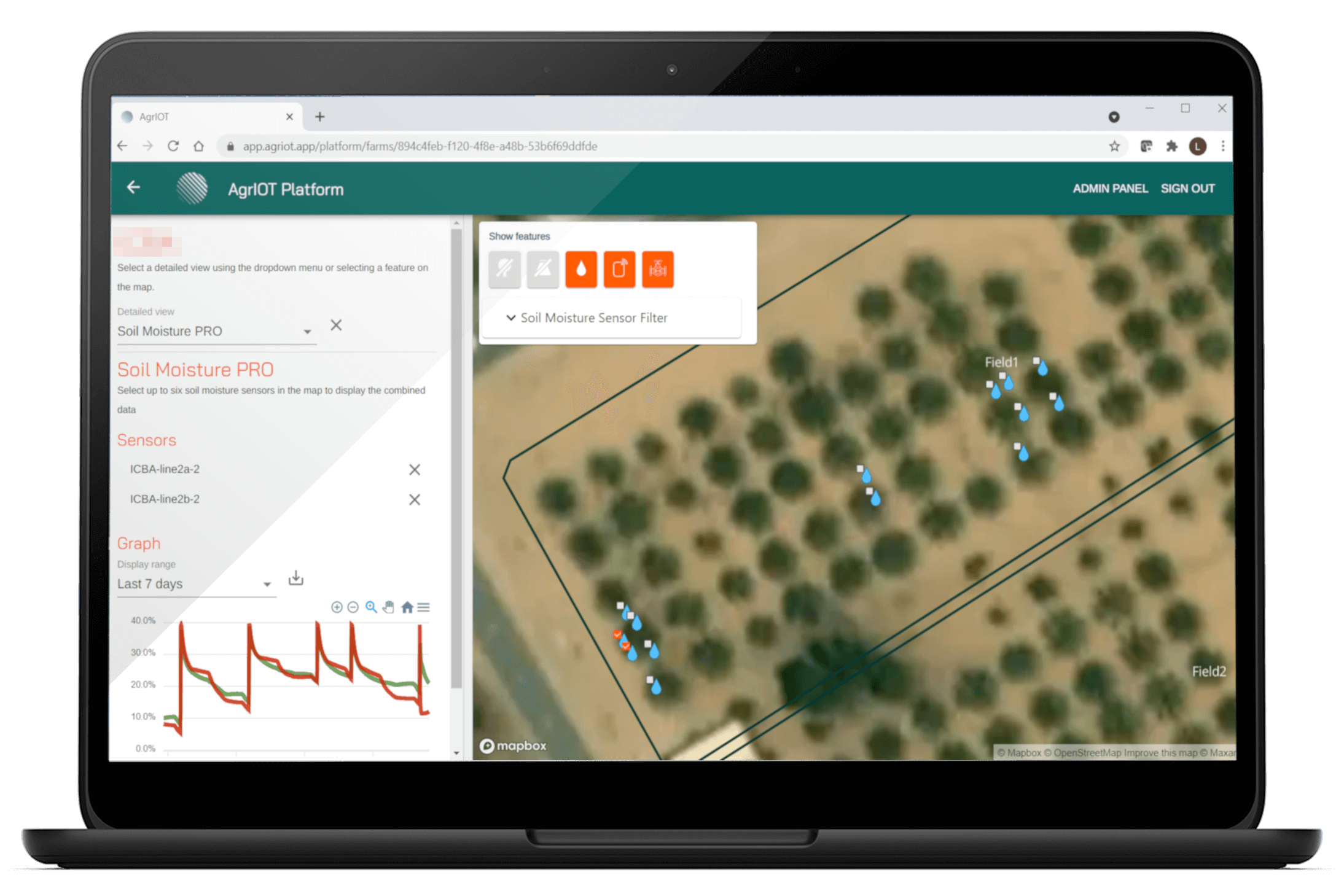This screenshot has height=896, width=1344.
Task: Click the graph zoom out icon
Action: pyautogui.click(x=353, y=607)
